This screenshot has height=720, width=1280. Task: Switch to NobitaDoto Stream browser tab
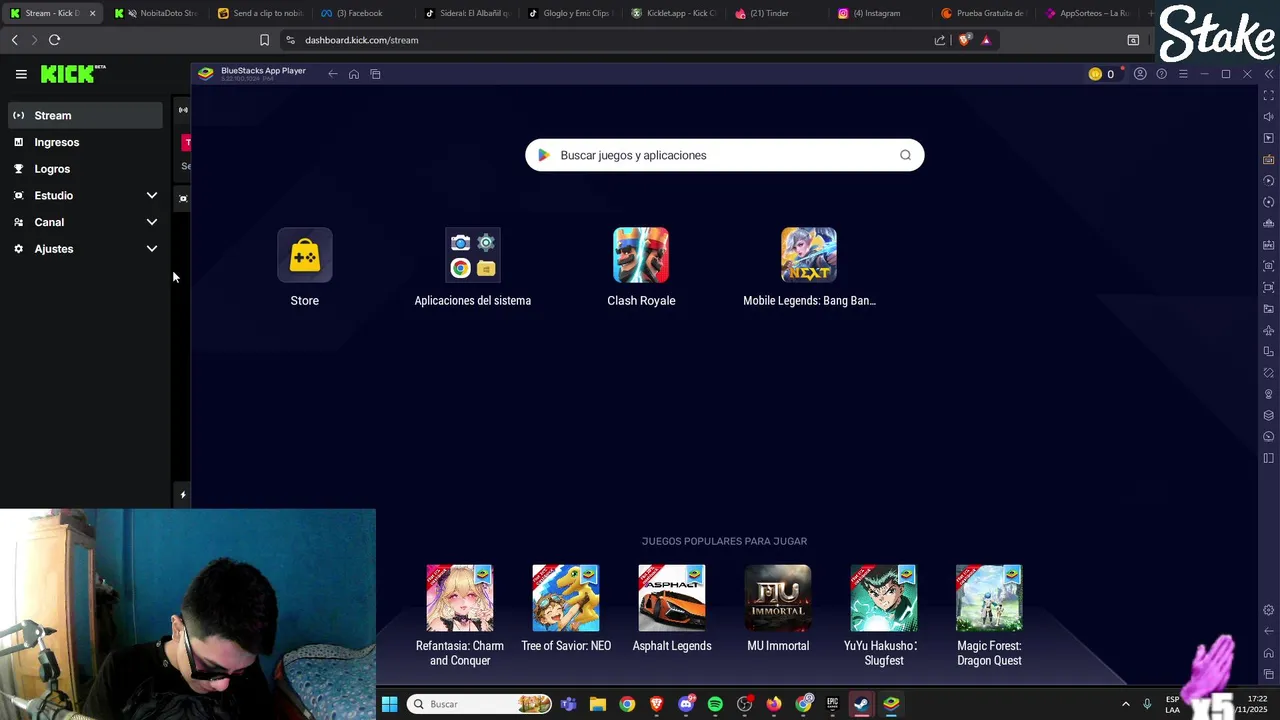coord(156,13)
